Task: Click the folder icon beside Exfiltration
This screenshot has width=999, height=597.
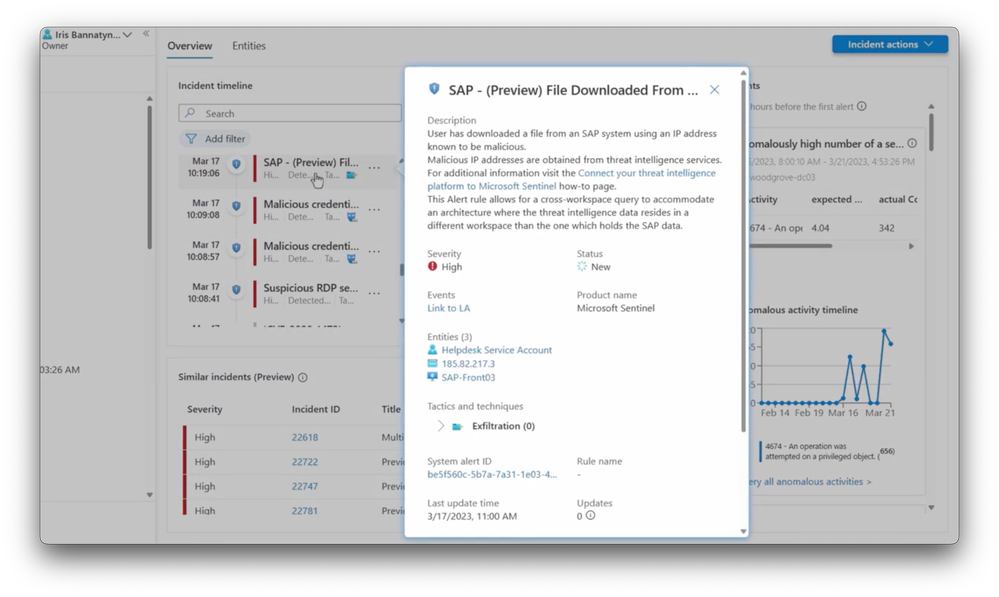Action: coord(457,426)
